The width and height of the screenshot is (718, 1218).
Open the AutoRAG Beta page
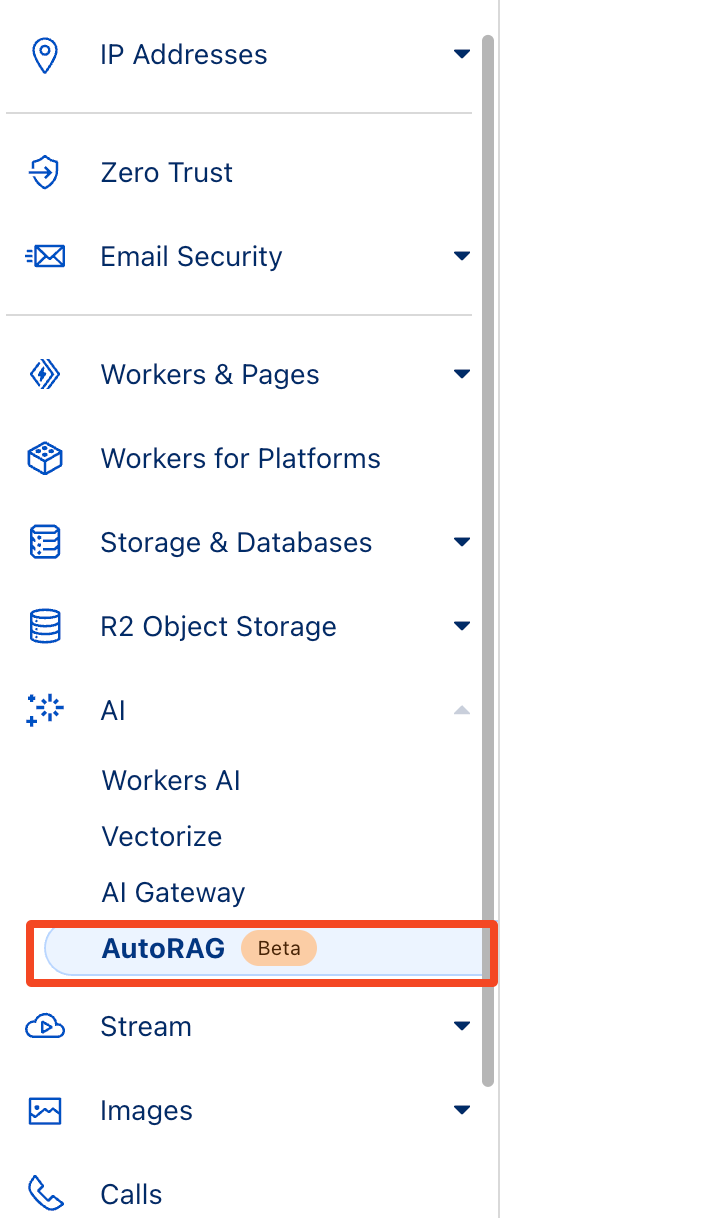(164, 949)
